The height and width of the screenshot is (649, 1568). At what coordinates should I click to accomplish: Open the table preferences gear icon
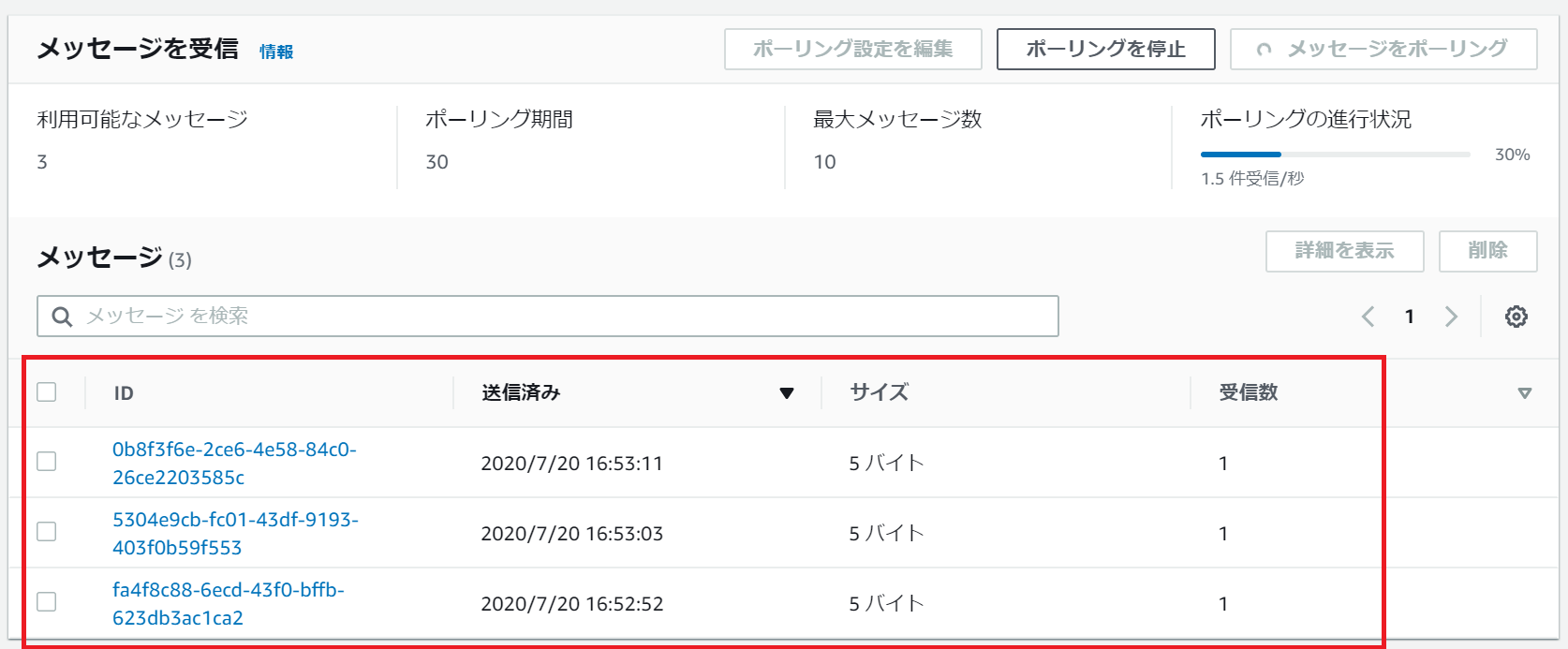point(1516,317)
